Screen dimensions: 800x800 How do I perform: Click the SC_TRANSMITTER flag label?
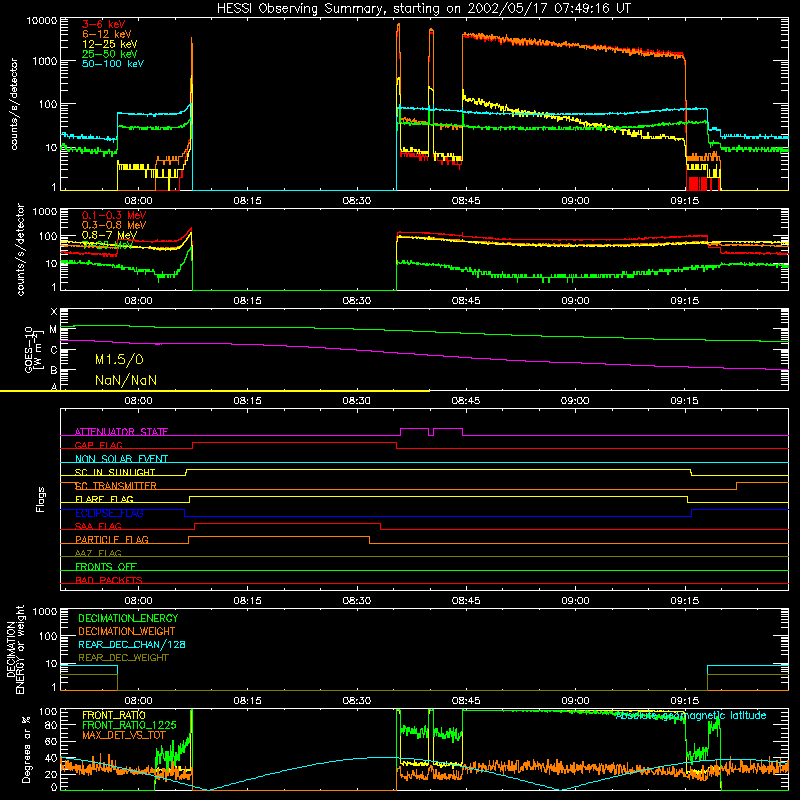(115, 486)
